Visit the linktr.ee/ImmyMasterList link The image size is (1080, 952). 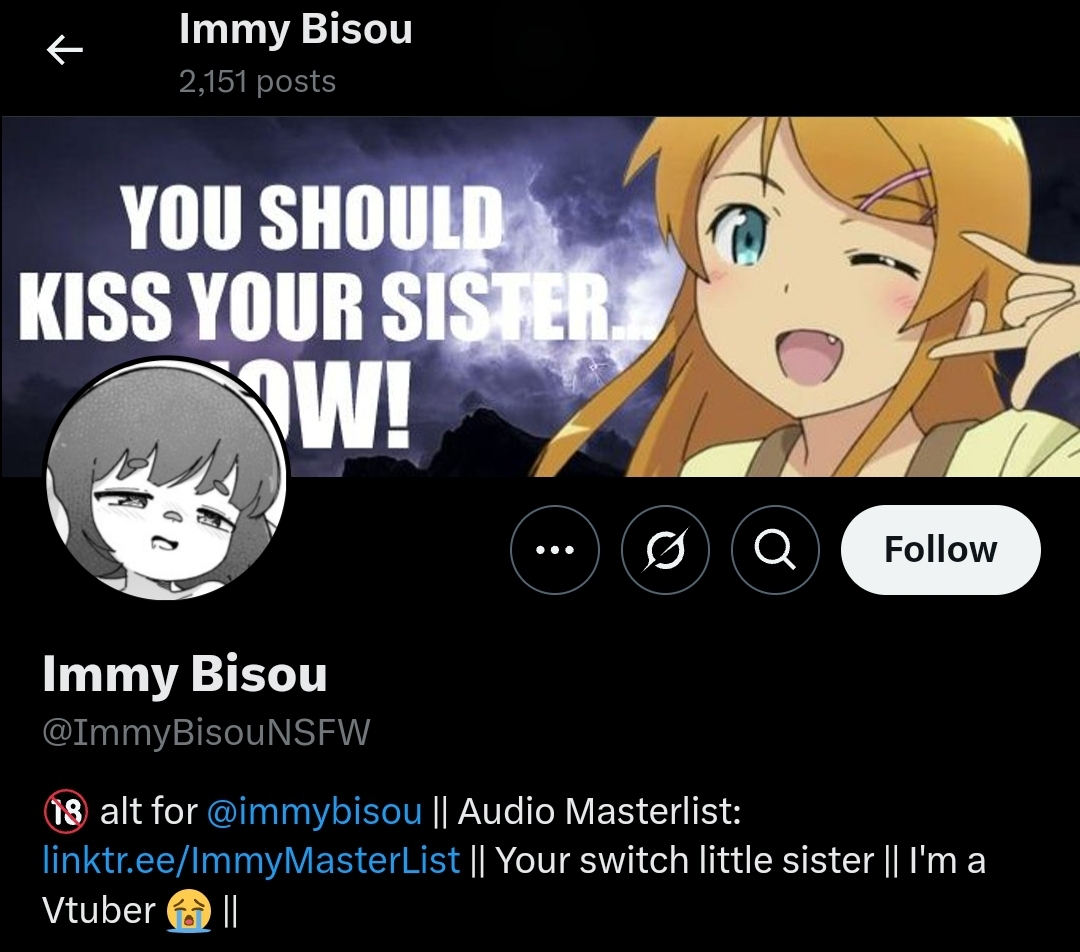(251, 860)
